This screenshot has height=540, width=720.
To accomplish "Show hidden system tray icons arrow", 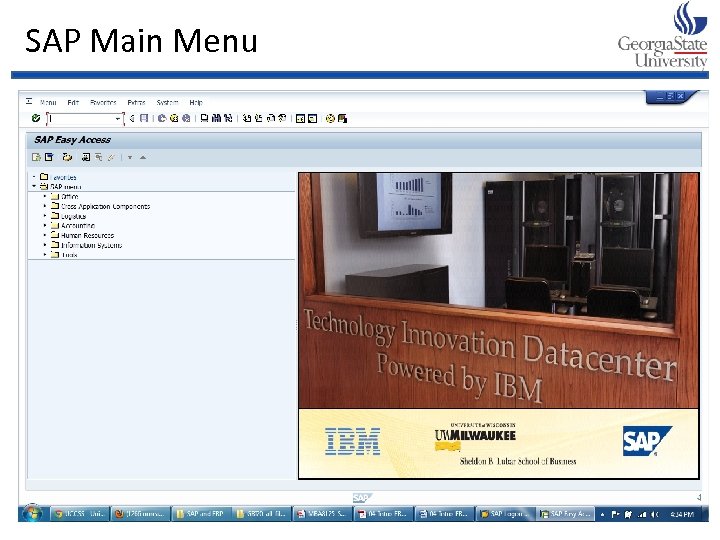I will click(x=602, y=514).
